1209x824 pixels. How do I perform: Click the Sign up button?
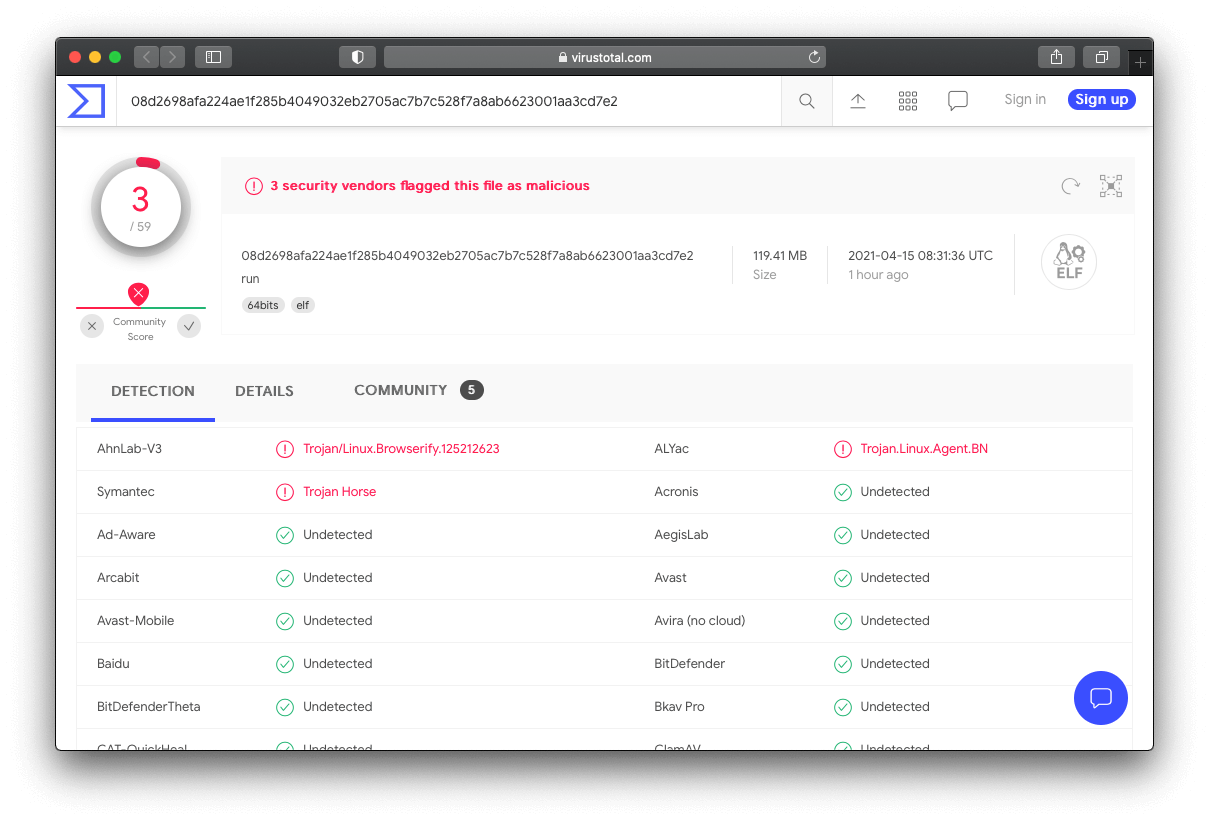pyautogui.click(x=1102, y=99)
